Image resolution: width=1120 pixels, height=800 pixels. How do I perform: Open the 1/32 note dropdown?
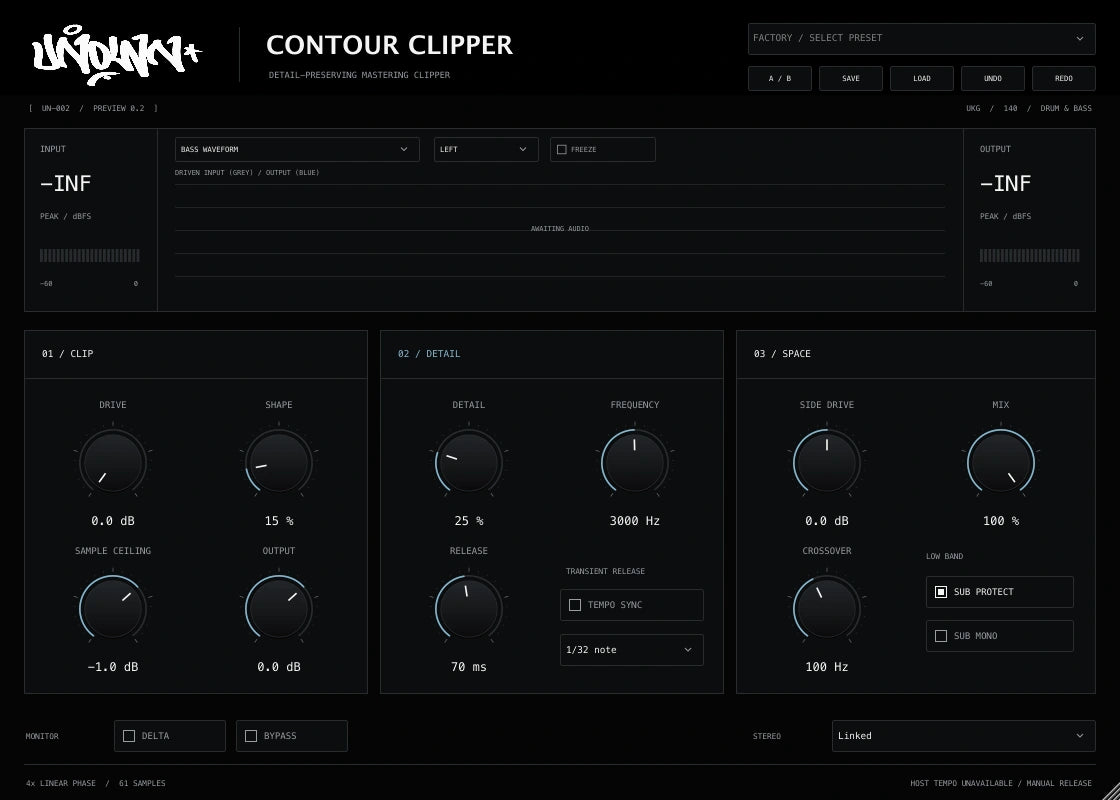tap(631, 650)
